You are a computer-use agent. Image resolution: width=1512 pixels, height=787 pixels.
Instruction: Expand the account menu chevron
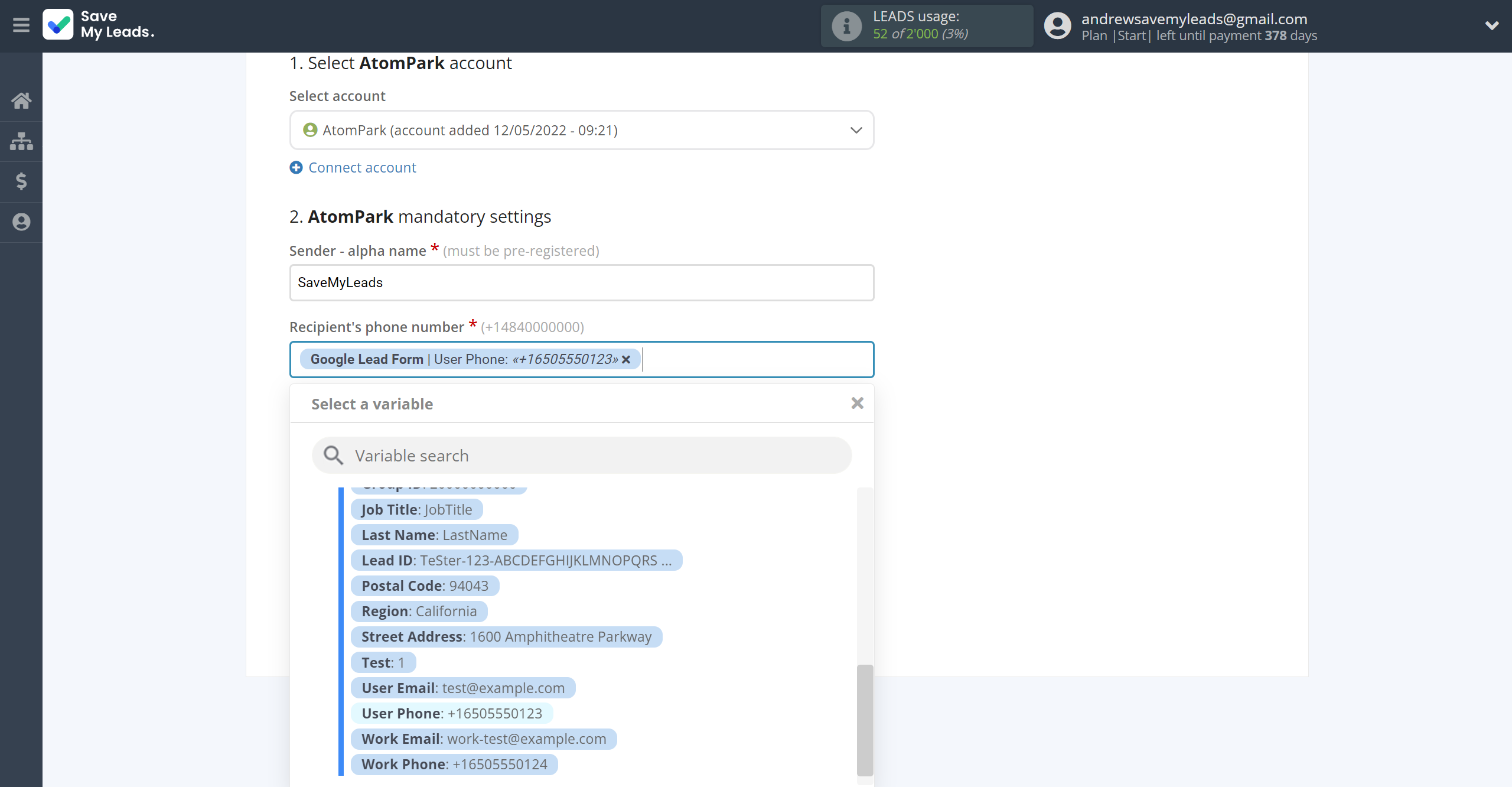click(x=1492, y=25)
